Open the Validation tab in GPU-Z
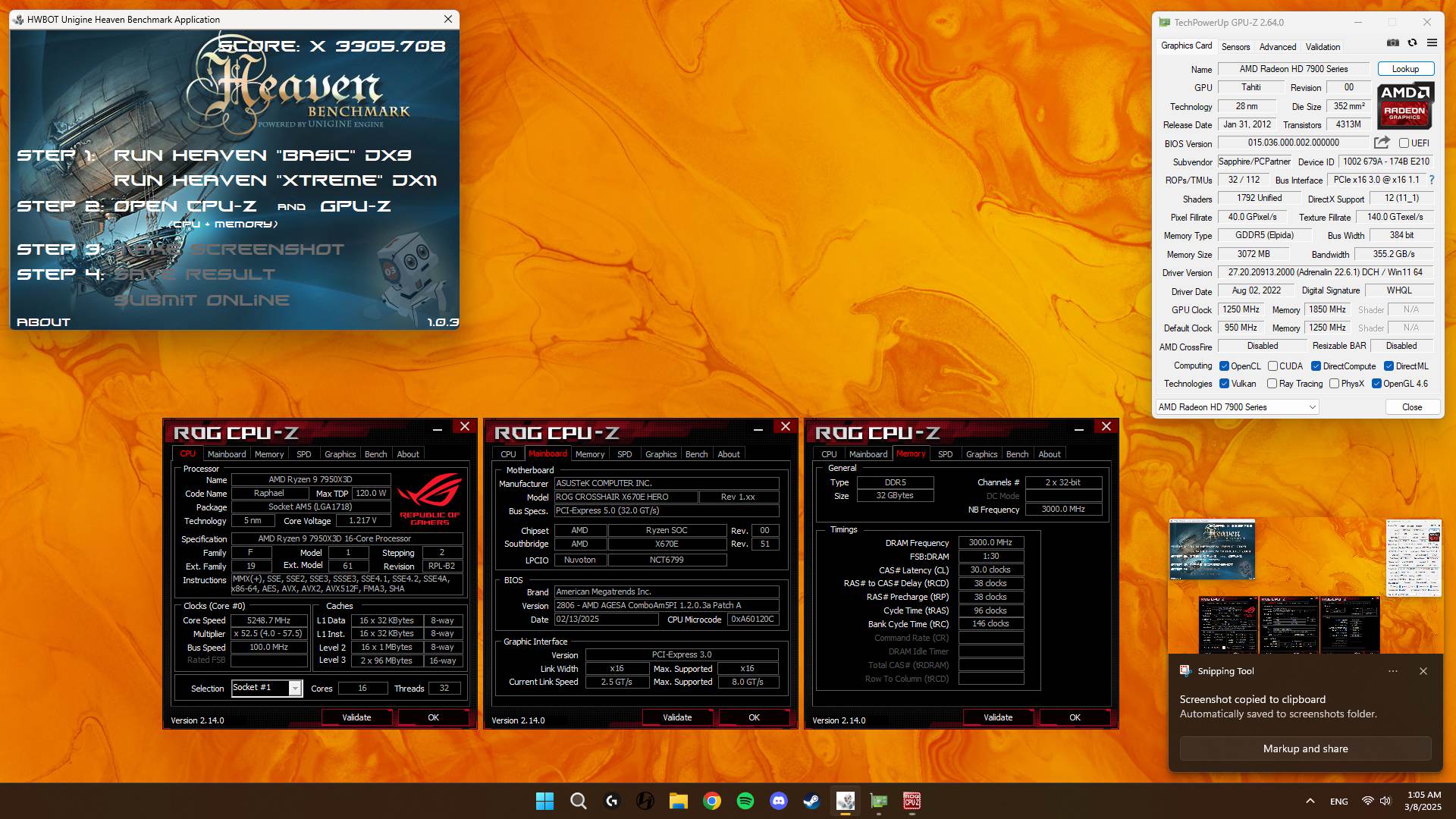Screen dimensions: 1456x819 pyautogui.click(x=1323, y=46)
